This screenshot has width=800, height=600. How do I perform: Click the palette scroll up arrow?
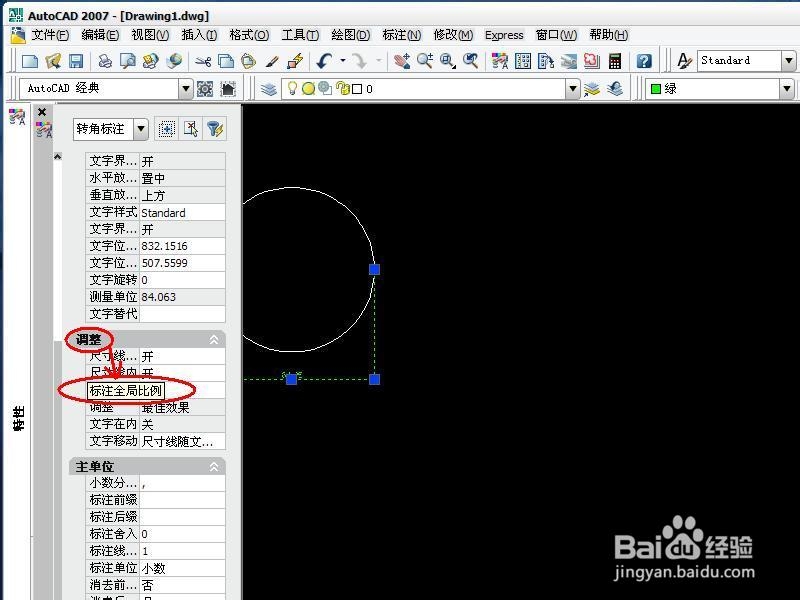coord(58,157)
